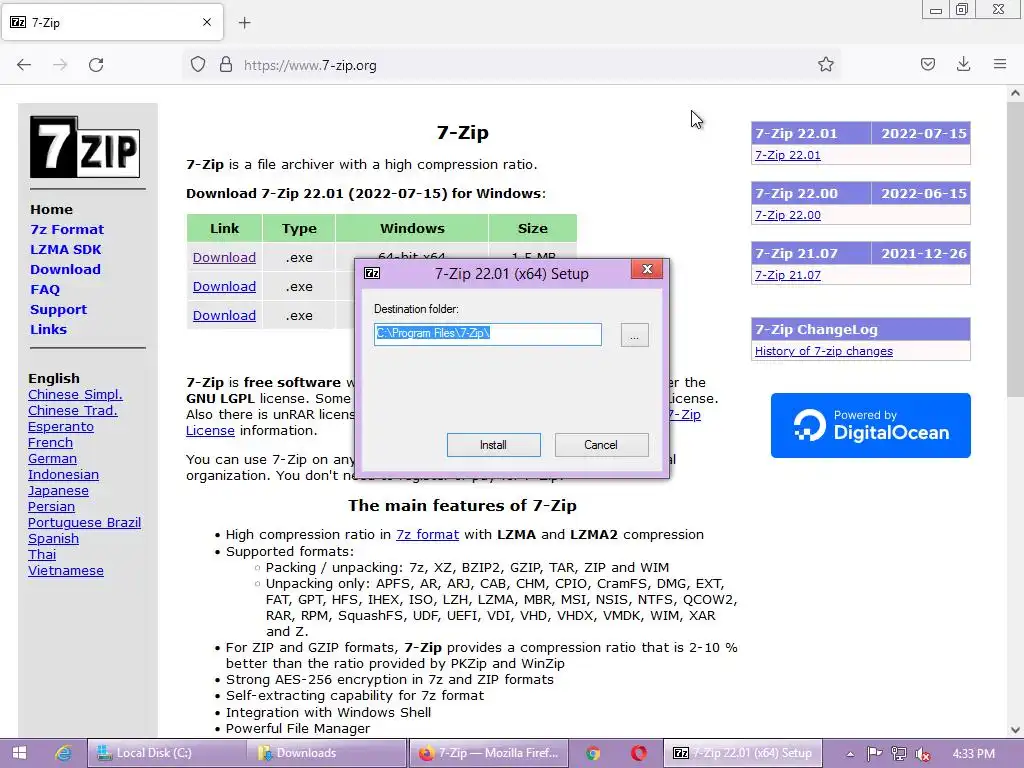Viewport: 1024px width, 768px height.
Task: Open the Firefox hamburger menu
Action: point(1000,64)
